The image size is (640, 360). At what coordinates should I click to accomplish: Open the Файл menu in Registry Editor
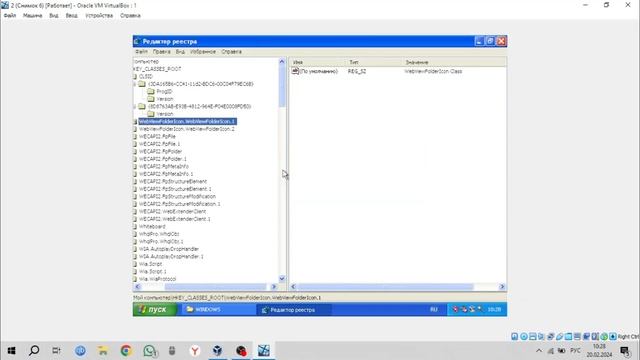coord(141,52)
